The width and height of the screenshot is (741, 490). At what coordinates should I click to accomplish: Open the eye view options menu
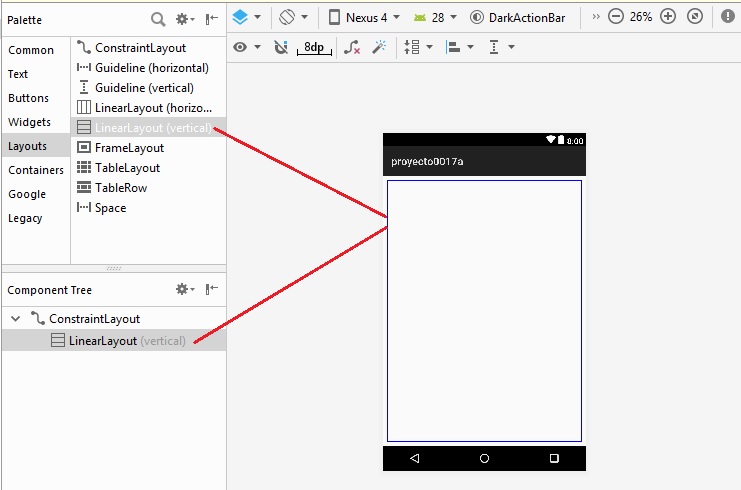[246, 47]
